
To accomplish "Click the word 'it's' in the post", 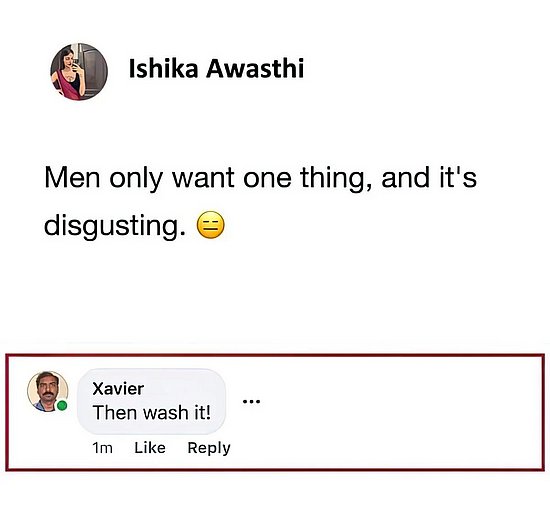I will click(458, 177).
